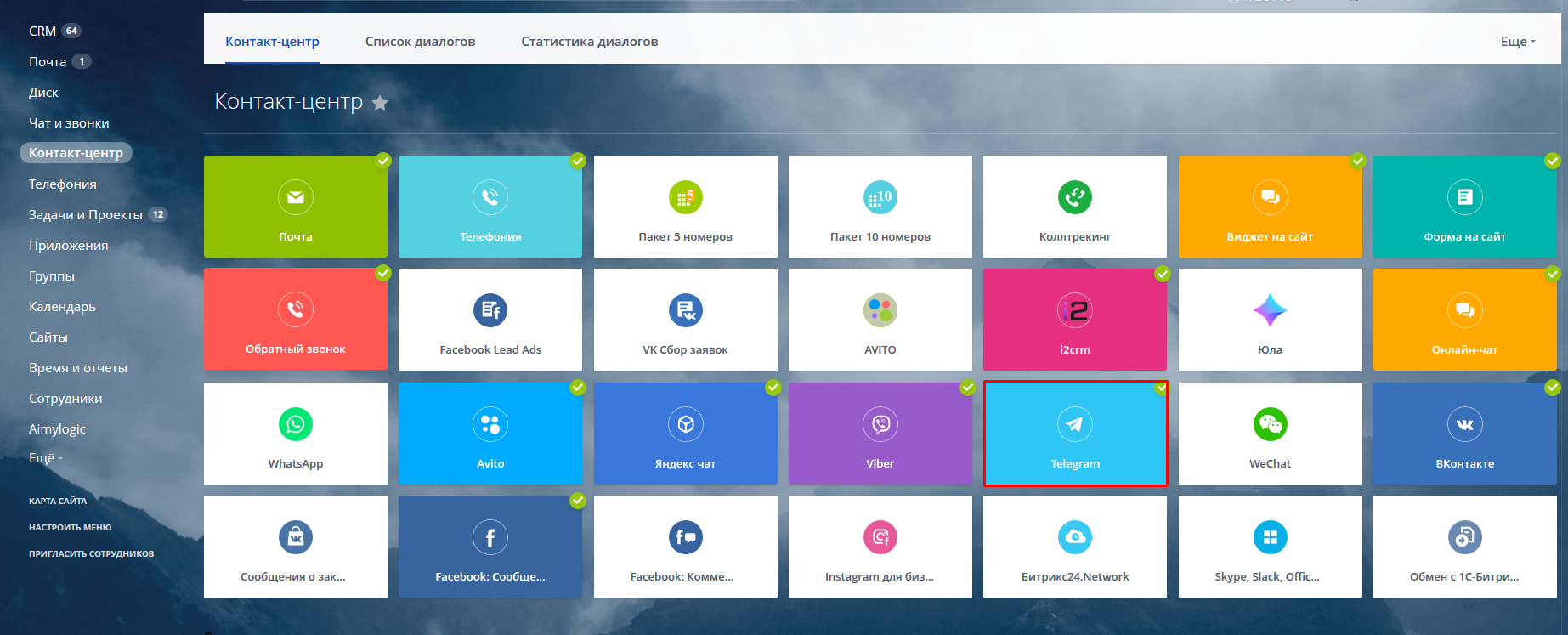The width and height of the screenshot is (1568, 635).
Task: Click the CRM counter badge 64
Action: coord(71,31)
